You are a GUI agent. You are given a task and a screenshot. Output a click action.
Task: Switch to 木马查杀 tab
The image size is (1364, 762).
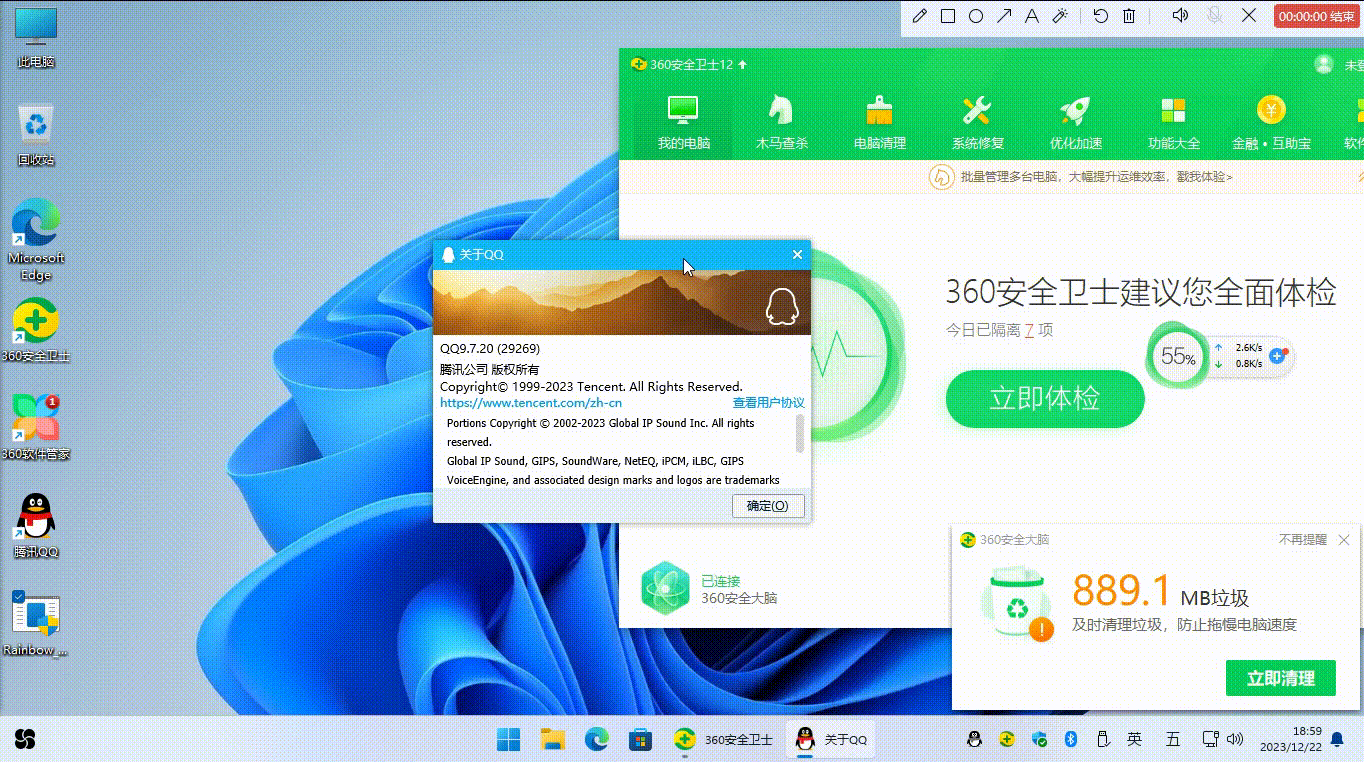[x=781, y=122]
